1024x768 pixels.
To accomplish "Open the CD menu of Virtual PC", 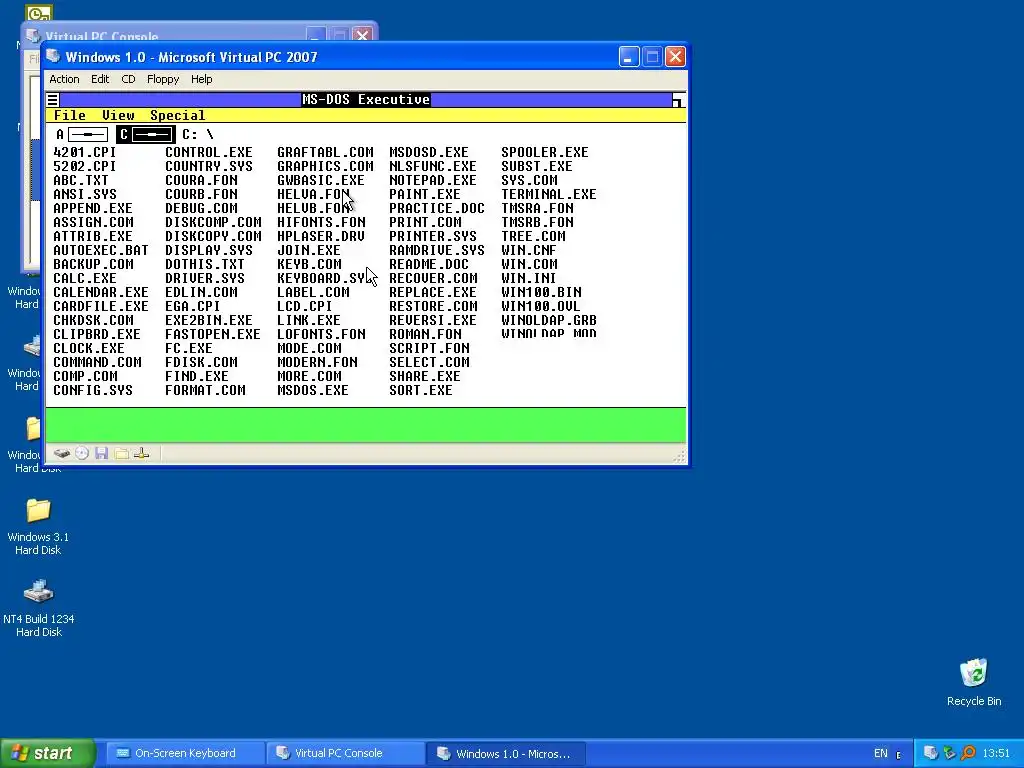I will click(x=128, y=79).
